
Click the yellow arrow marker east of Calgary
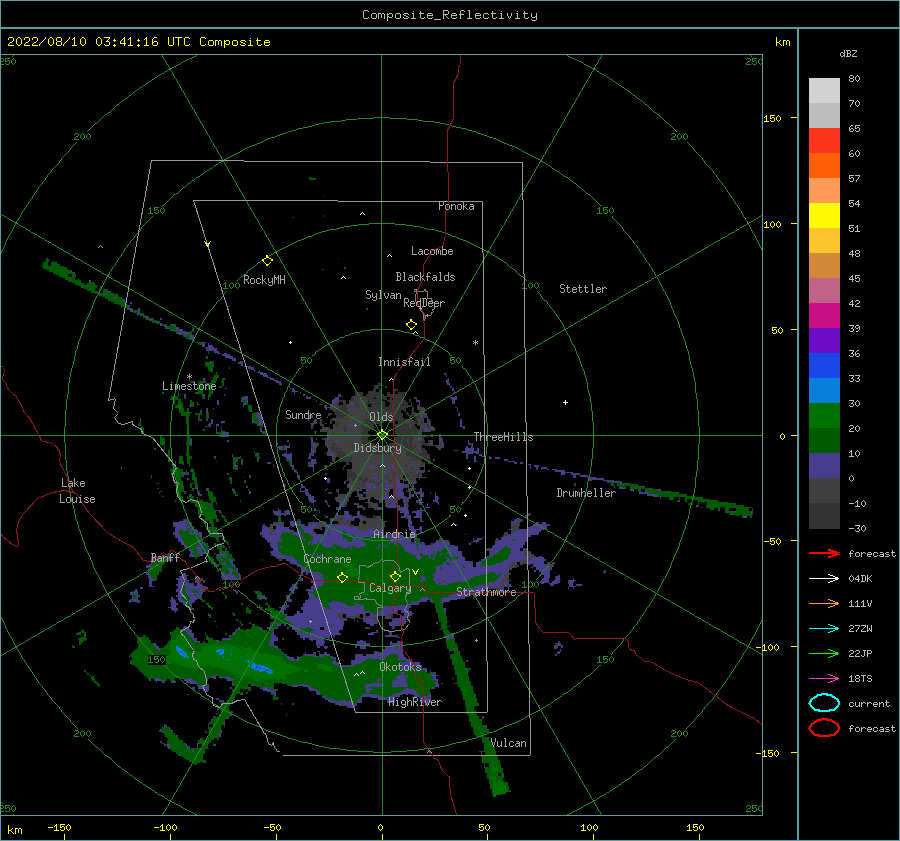416,572
